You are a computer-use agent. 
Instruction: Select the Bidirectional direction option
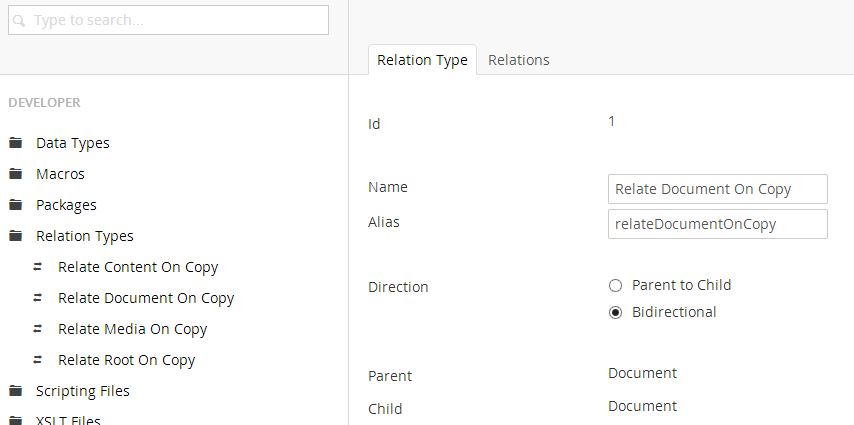click(x=615, y=312)
